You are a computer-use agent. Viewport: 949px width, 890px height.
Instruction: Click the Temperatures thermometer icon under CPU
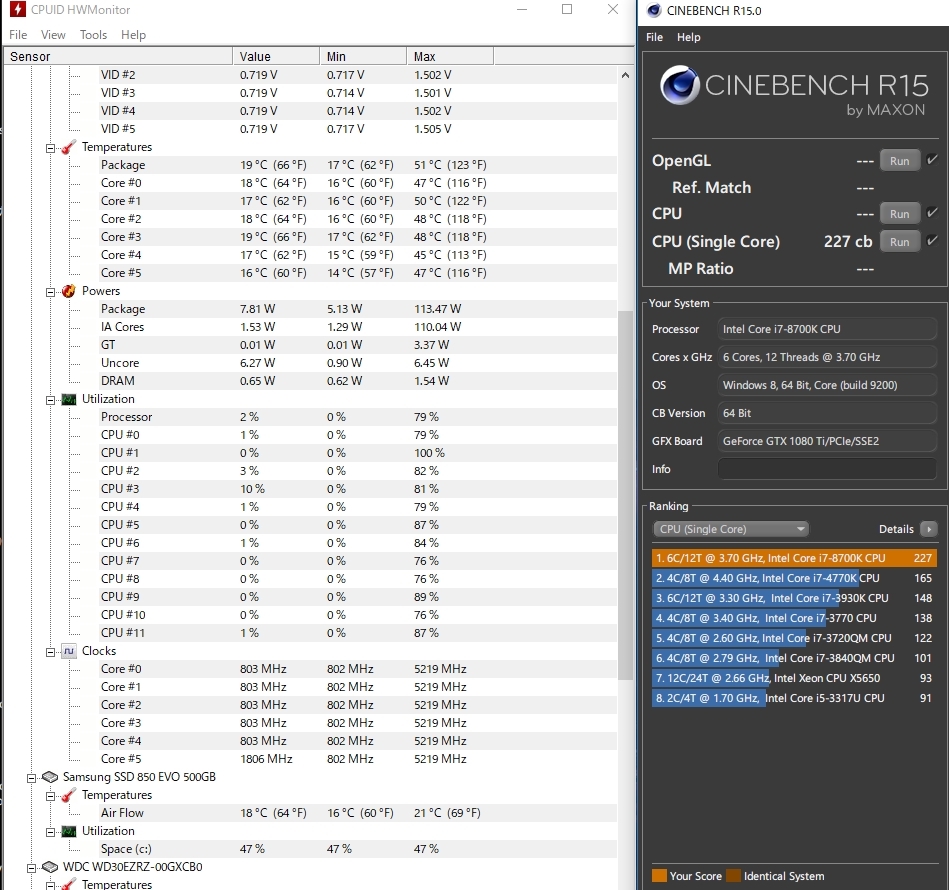[x=68, y=147]
